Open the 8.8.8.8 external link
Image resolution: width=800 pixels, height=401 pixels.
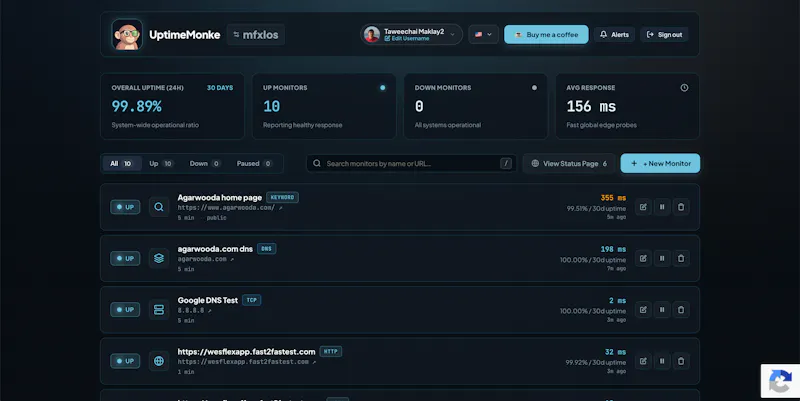tap(194, 310)
